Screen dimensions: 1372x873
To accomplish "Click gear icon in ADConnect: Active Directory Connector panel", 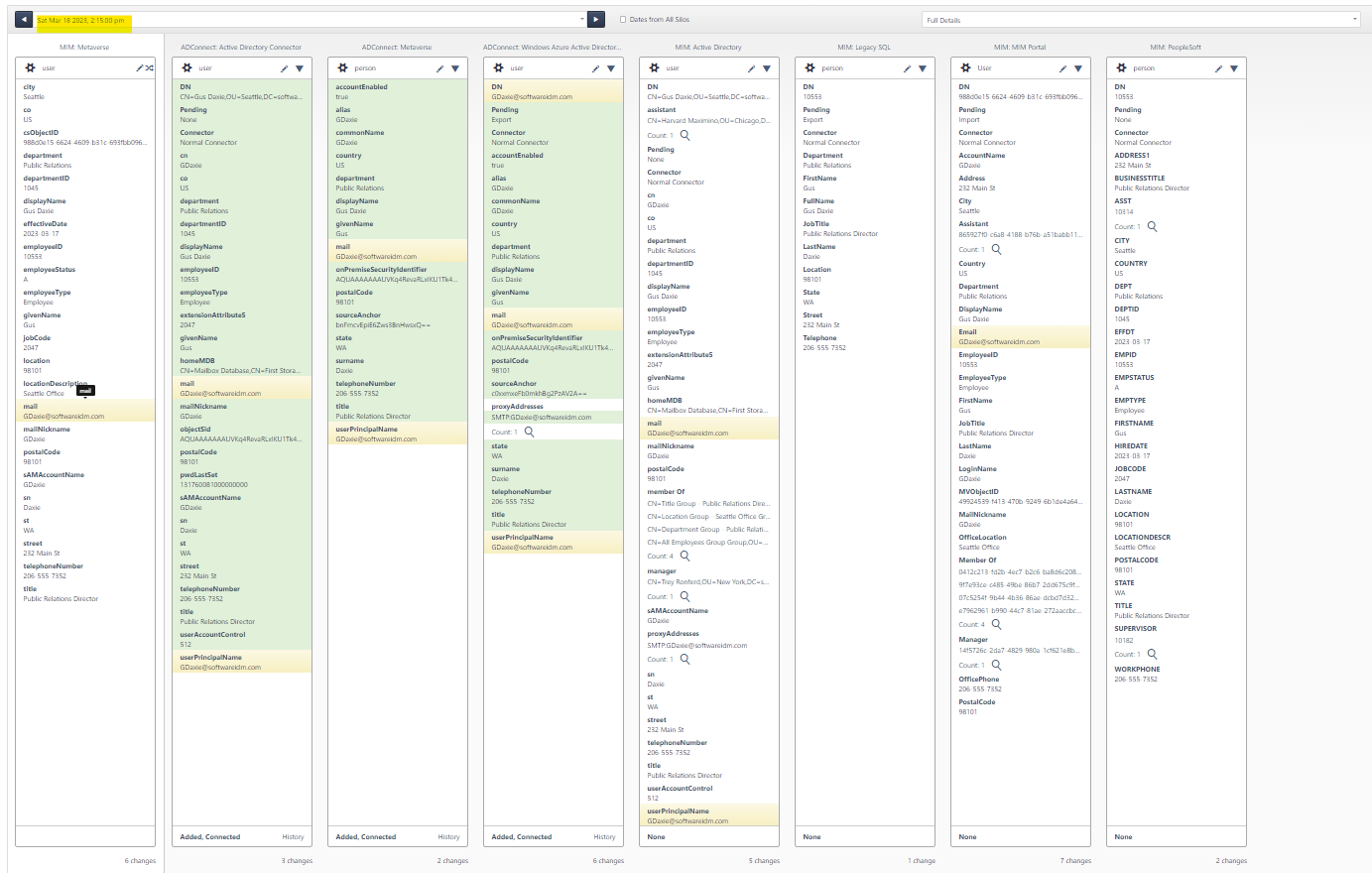I will click(187, 68).
